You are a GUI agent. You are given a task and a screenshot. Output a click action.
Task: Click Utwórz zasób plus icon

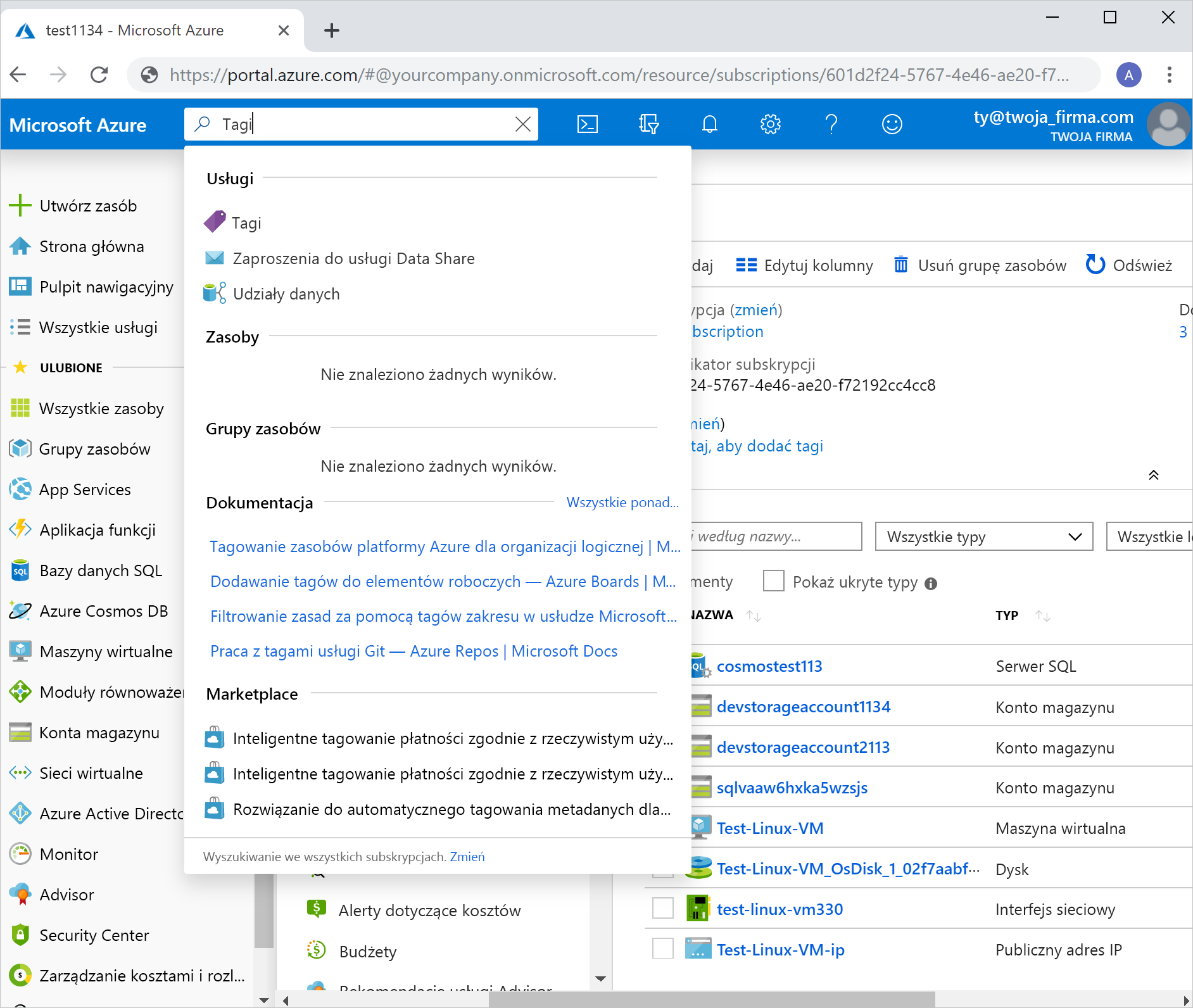(20, 205)
